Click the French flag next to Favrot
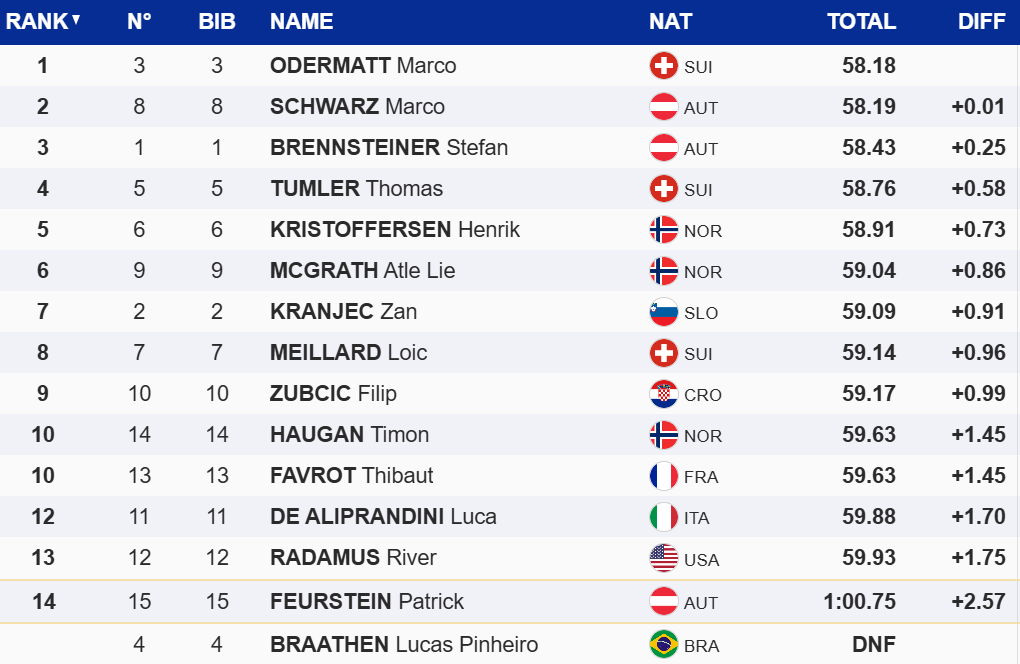Viewport: 1020px width, 664px height. click(x=663, y=476)
